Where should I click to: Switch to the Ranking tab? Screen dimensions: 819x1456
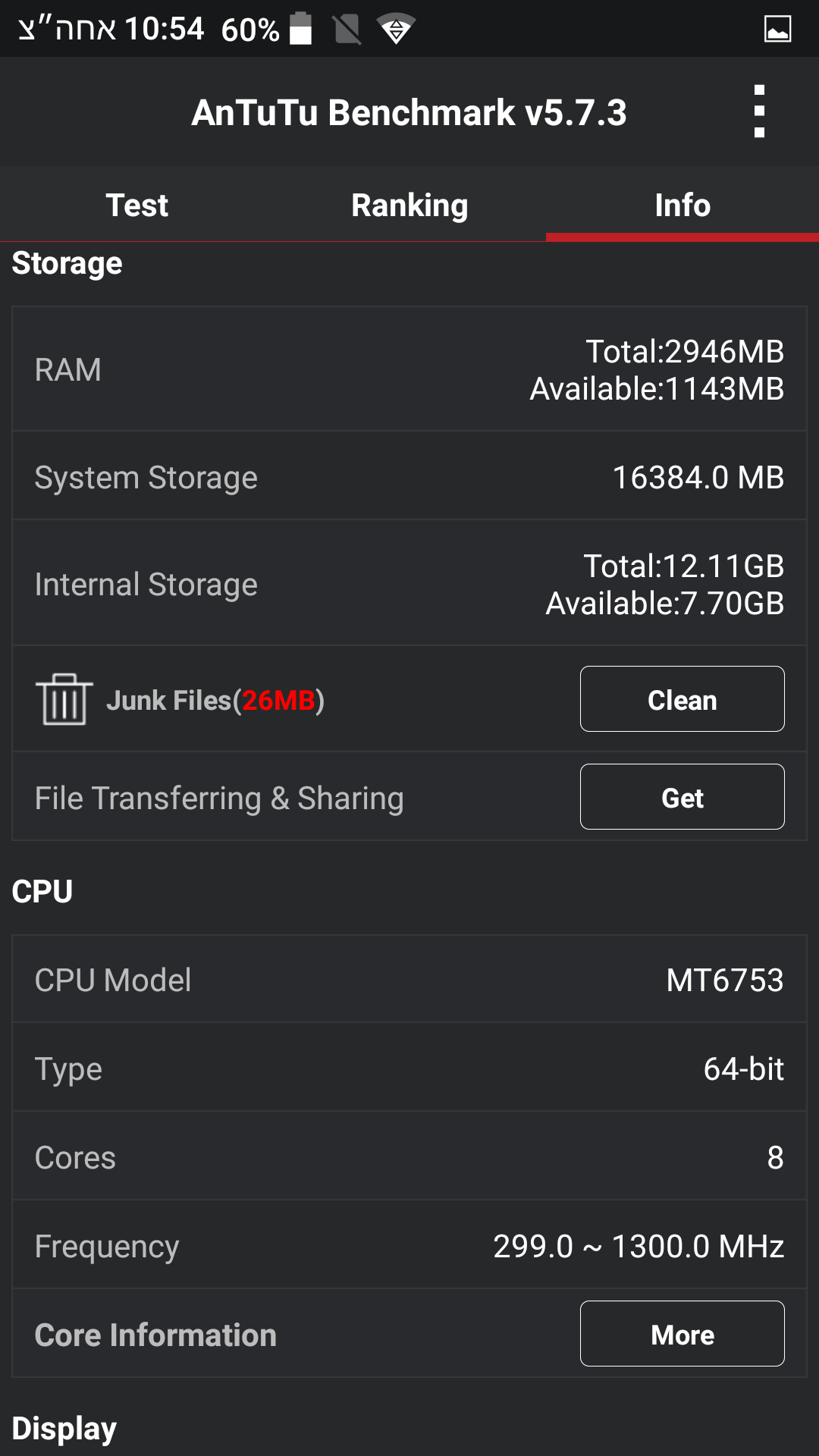point(409,205)
